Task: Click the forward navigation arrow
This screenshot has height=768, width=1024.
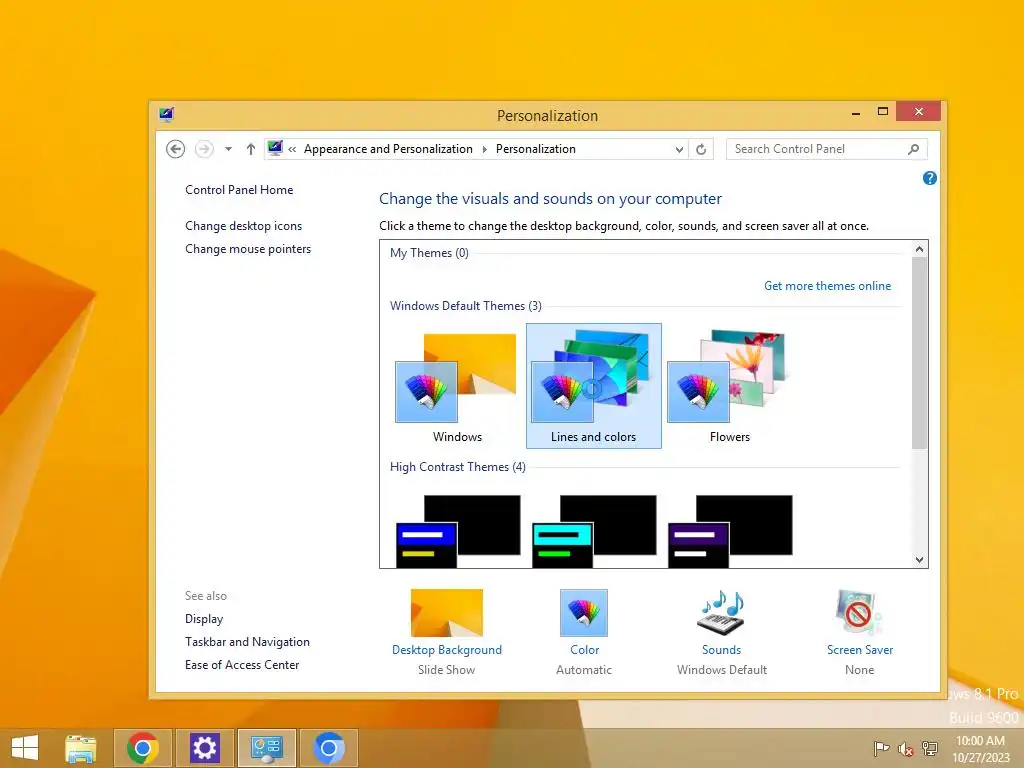Action: [x=204, y=149]
